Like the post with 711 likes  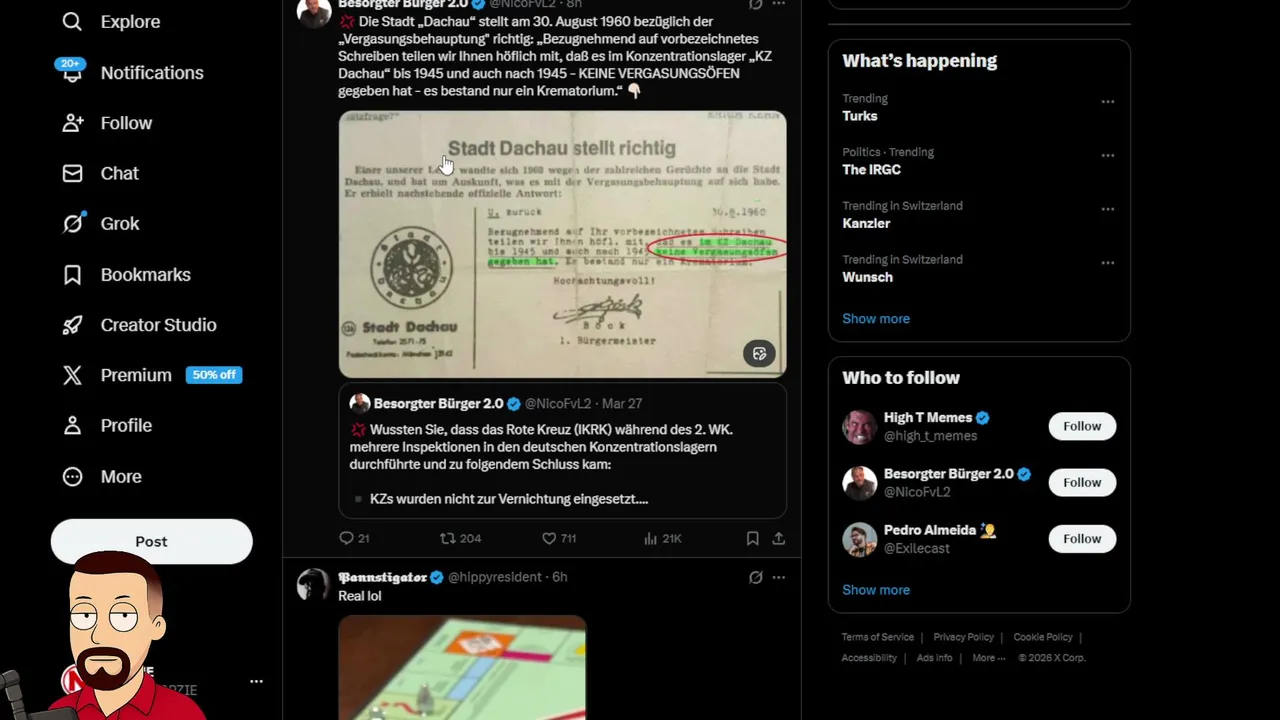(558, 538)
